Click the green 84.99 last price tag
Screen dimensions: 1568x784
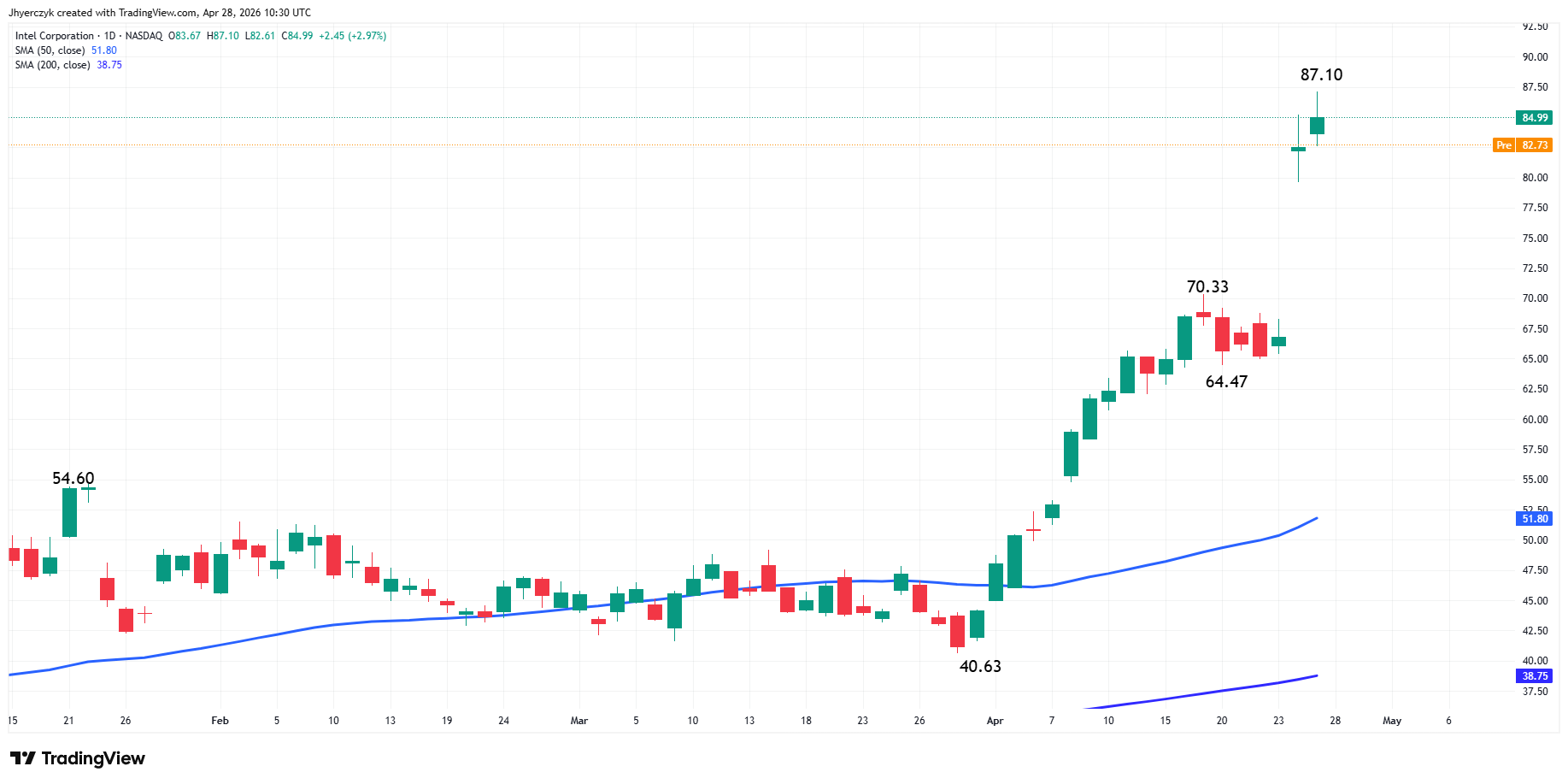tap(1535, 118)
